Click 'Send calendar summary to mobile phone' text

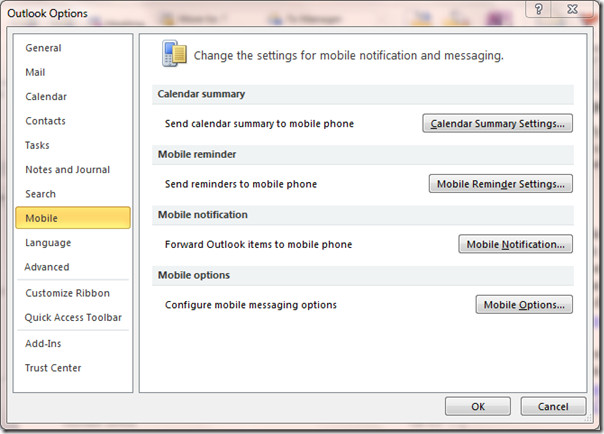pyautogui.click(x=259, y=124)
